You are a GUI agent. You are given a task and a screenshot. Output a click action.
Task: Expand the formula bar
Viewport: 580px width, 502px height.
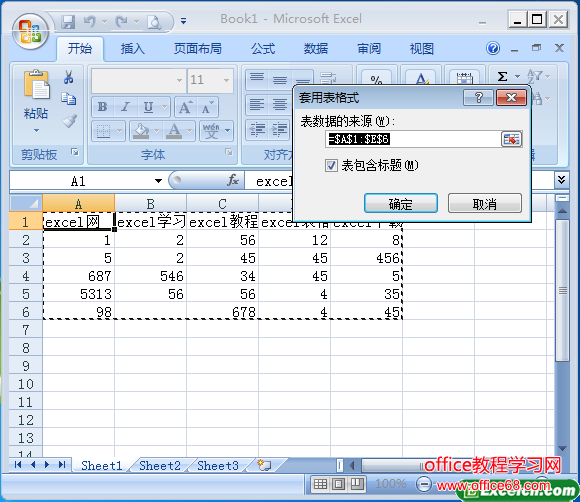coord(562,180)
